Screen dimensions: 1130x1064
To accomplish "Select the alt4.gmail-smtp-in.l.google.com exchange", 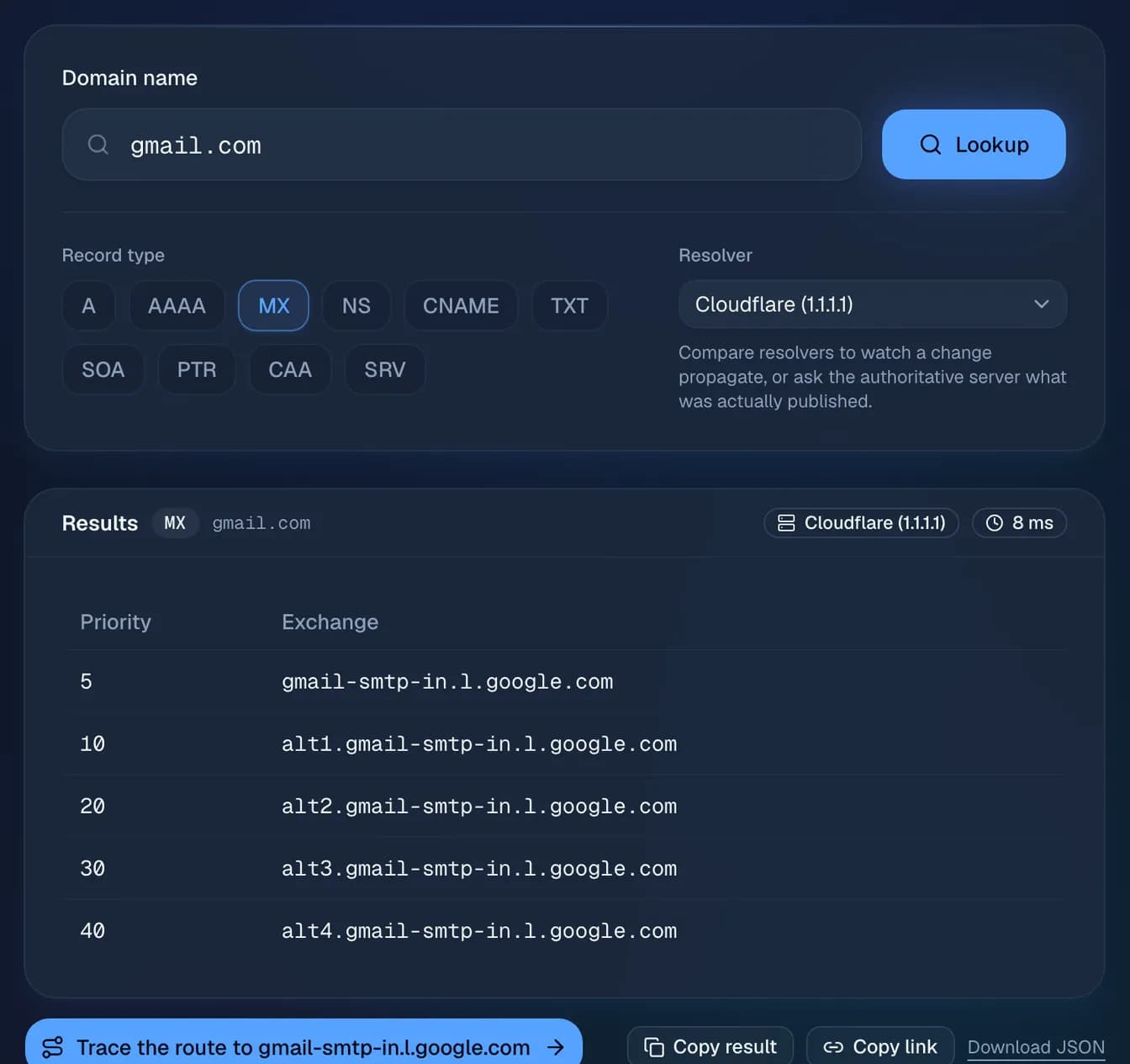I will (x=479, y=930).
